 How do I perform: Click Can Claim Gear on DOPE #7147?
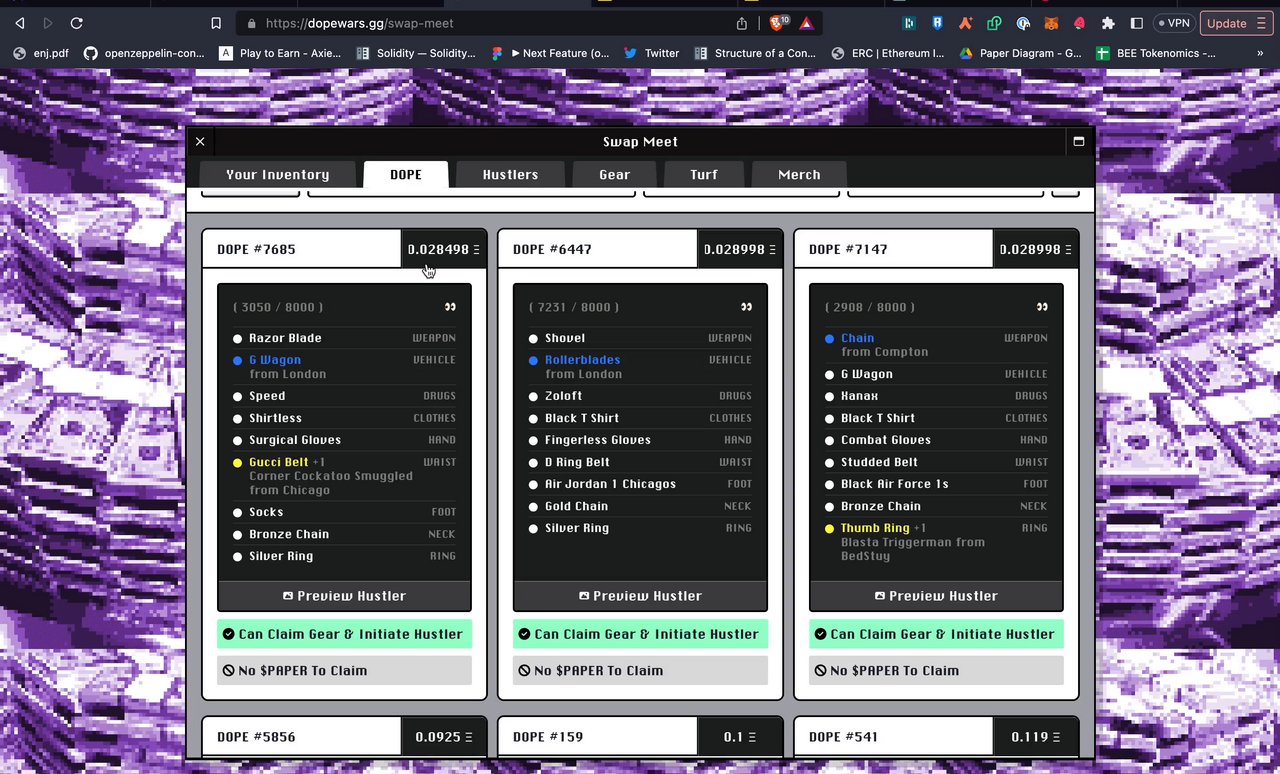click(x=936, y=634)
